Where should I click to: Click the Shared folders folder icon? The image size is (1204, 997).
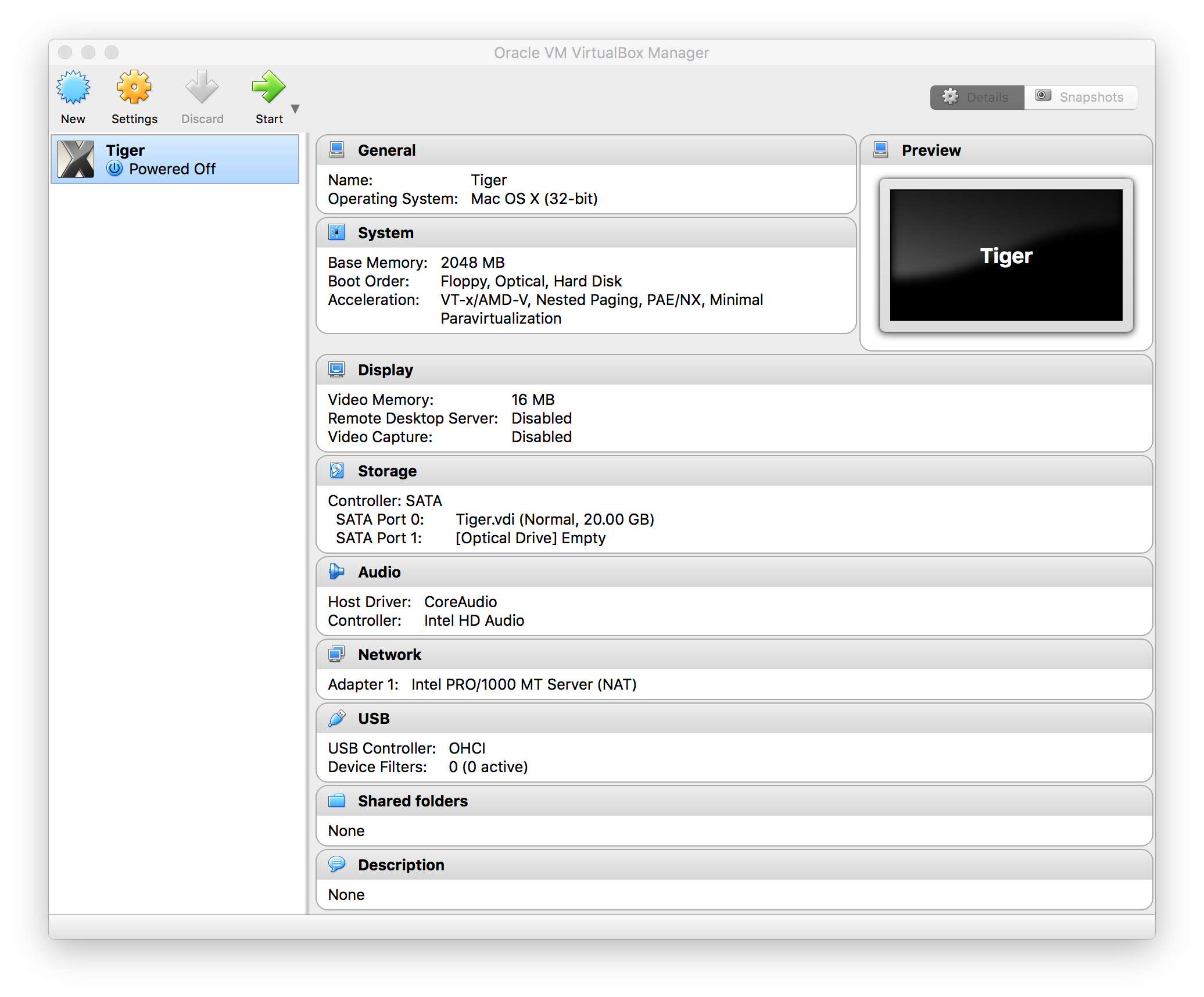pyautogui.click(x=336, y=801)
